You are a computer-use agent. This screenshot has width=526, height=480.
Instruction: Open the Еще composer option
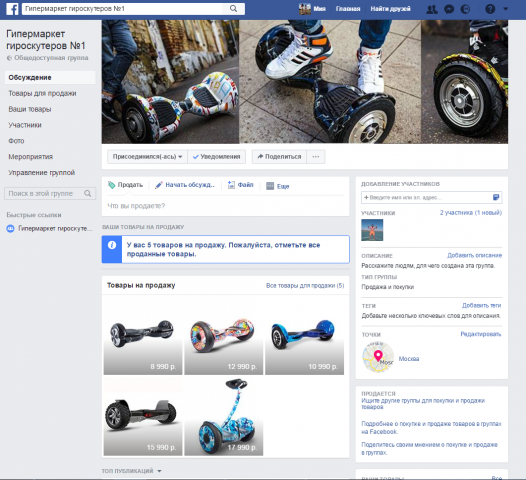pyautogui.click(x=278, y=186)
